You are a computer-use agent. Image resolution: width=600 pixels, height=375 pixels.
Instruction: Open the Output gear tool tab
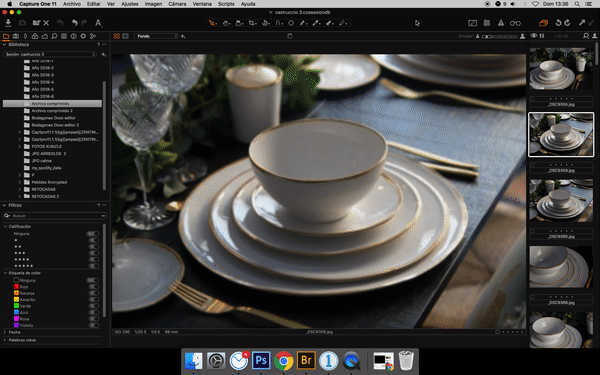pos(83,36)
